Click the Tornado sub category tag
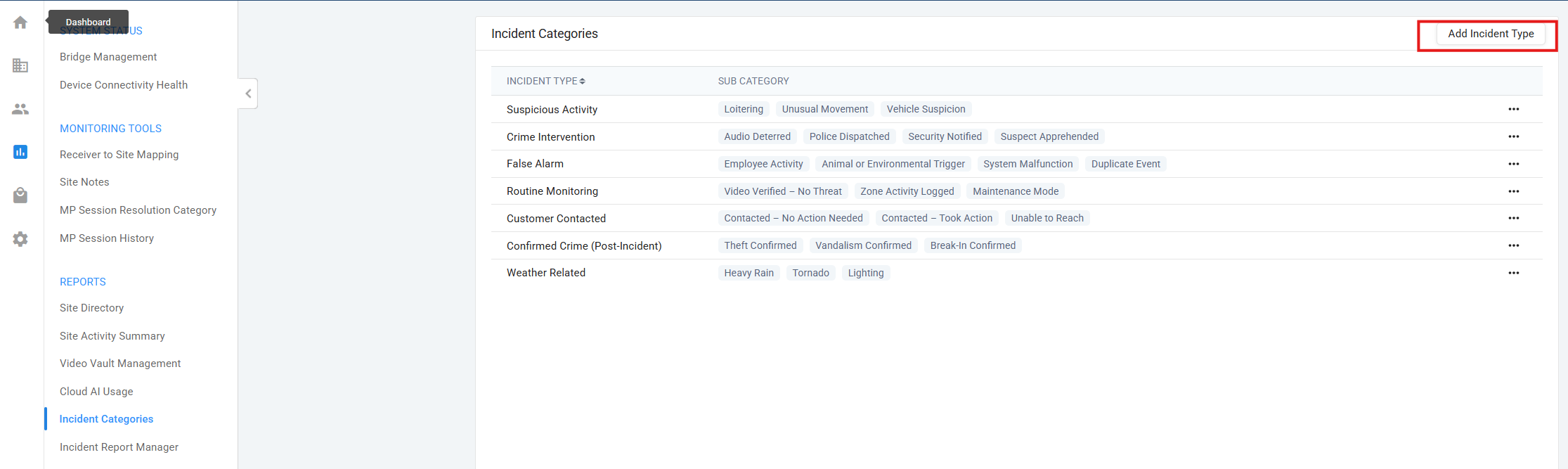This screenshot has width=1568, height=469. (810, 273)
